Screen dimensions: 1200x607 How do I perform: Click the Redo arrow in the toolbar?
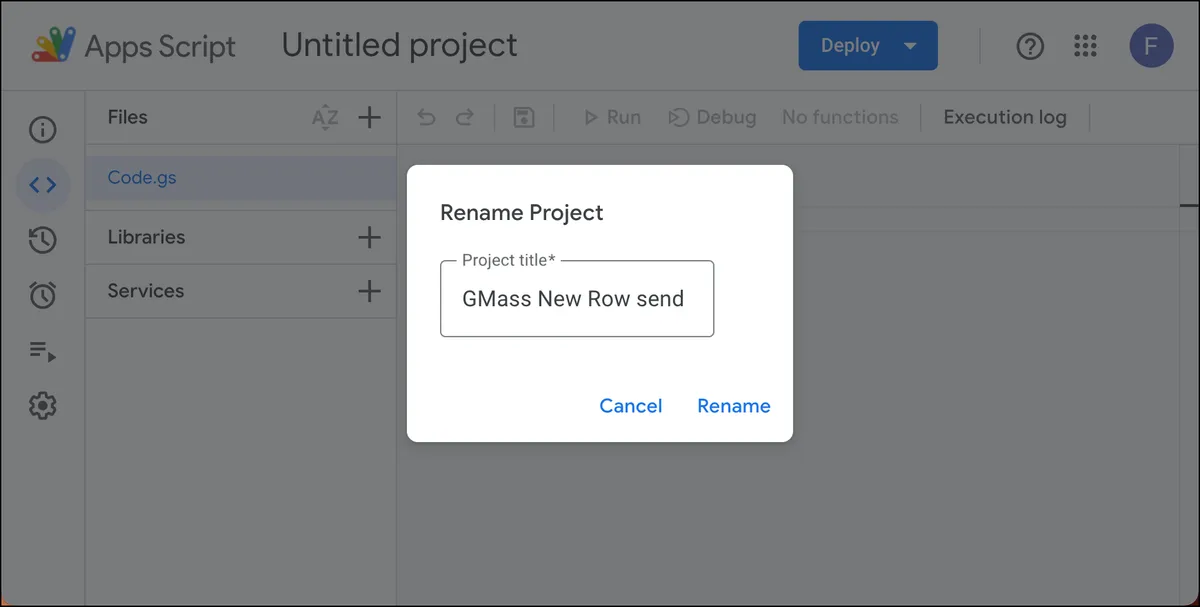pyautogui.click(x=465, y=117)
